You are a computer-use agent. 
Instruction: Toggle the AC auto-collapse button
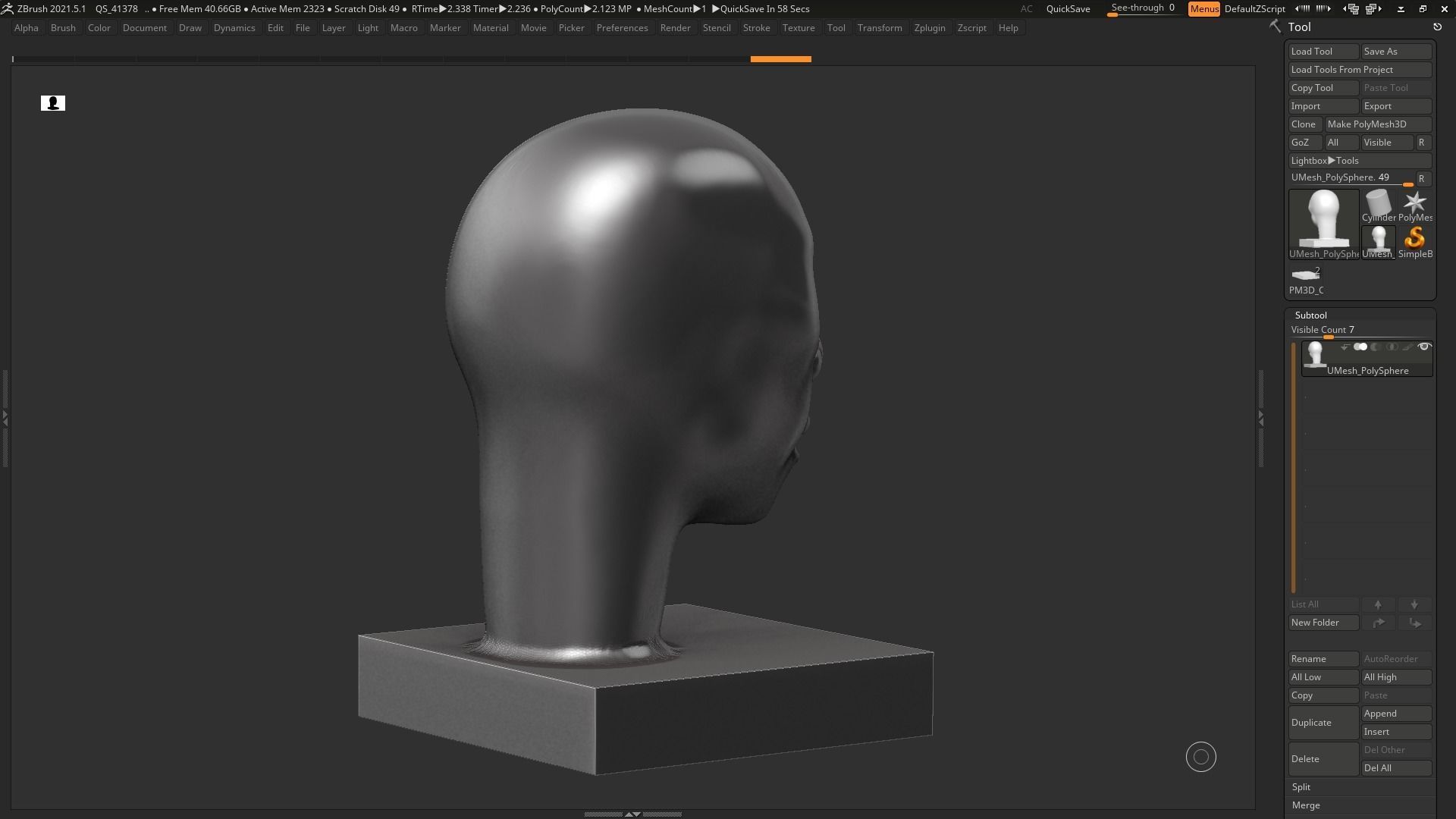1026,9
